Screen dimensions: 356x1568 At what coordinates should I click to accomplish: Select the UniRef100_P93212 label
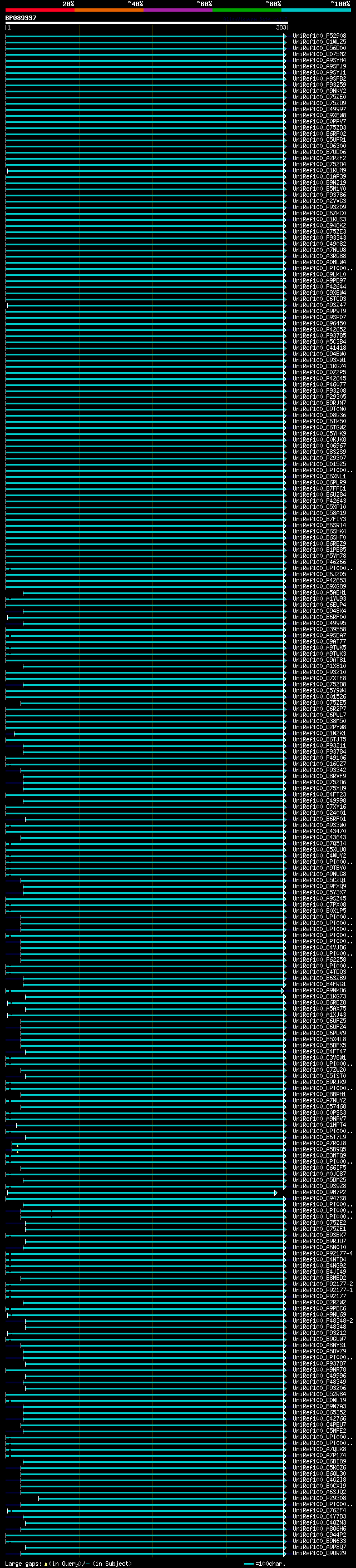tap(319, 1332)
